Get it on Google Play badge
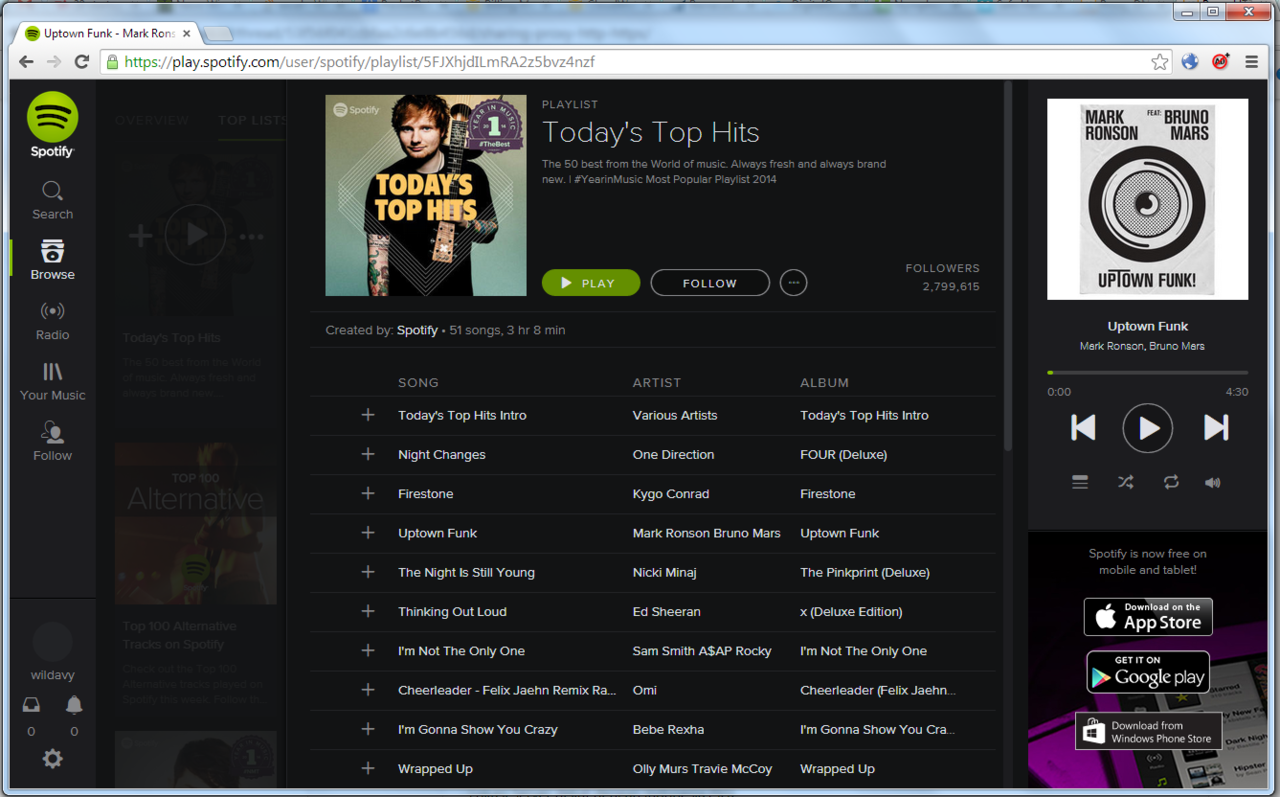The height and width of the screenshot is (797, 1280). click(1148, 672)
